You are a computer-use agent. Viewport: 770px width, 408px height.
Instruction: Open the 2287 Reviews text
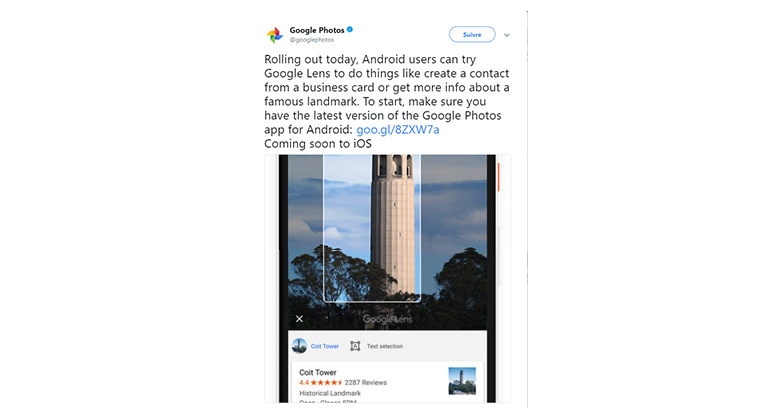tap(365, 382)
